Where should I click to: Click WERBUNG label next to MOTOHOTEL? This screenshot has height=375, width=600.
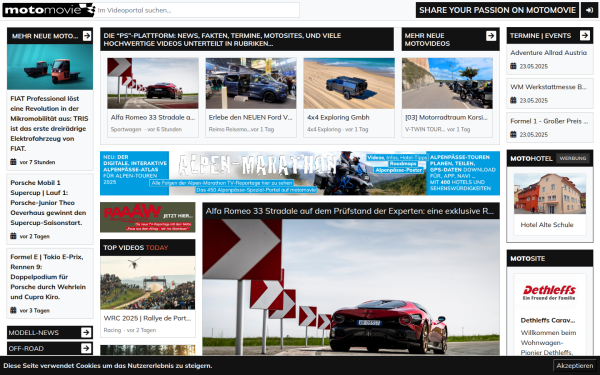[x=572, y=158]
